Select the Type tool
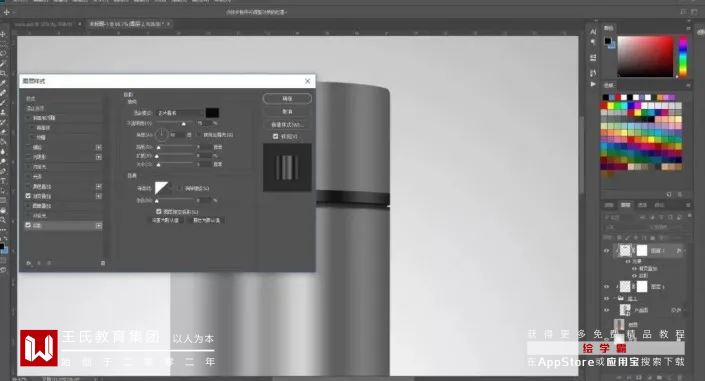The height and width of the screenshot is (381, 705). [3, 181]
